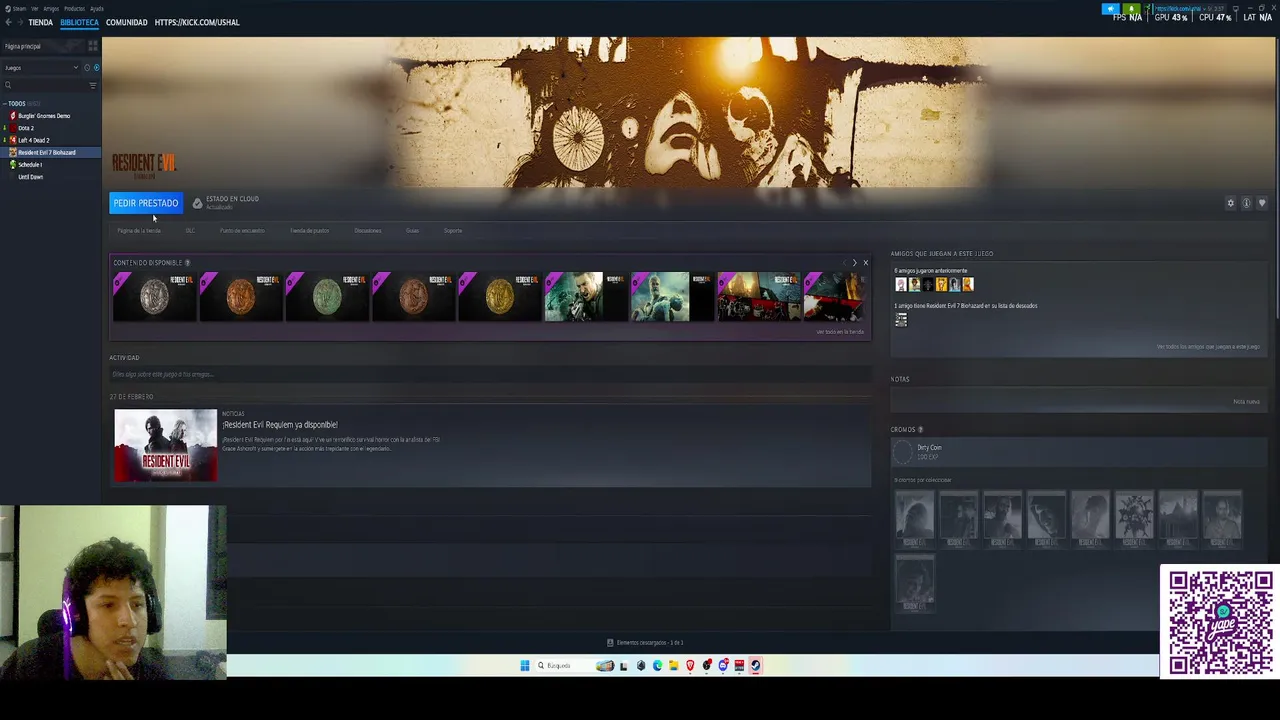
Task: Open the Discusiones link
Action: pos(368,231)
